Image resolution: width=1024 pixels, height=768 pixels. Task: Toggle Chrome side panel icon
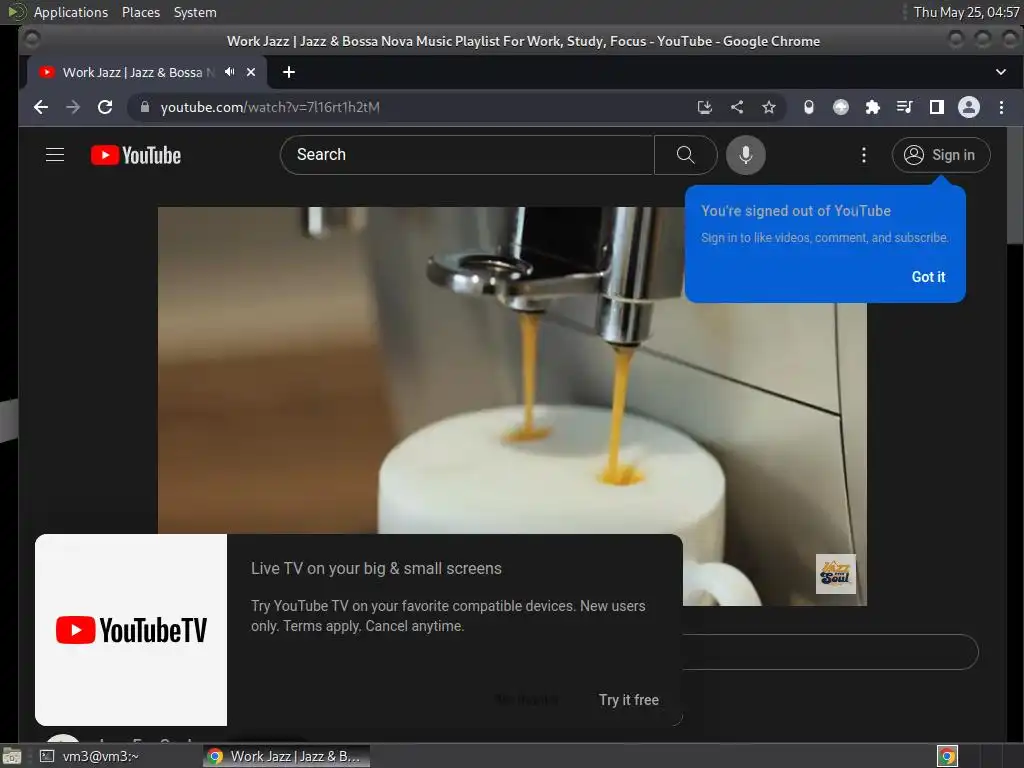pos(936,107)
